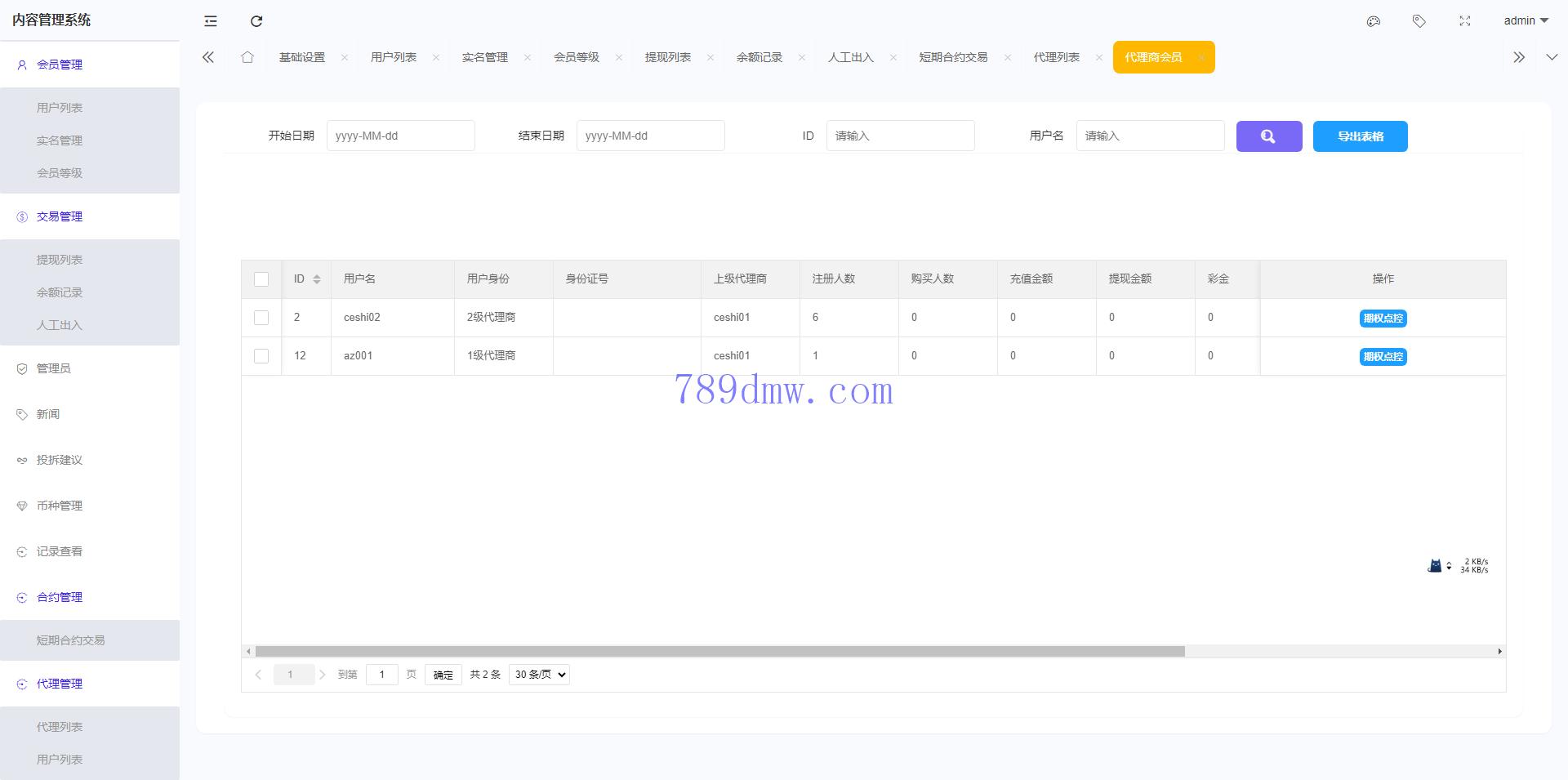Click the tag icon in header
Screen dimensions: 1568x780
(x=1419, y=21)
